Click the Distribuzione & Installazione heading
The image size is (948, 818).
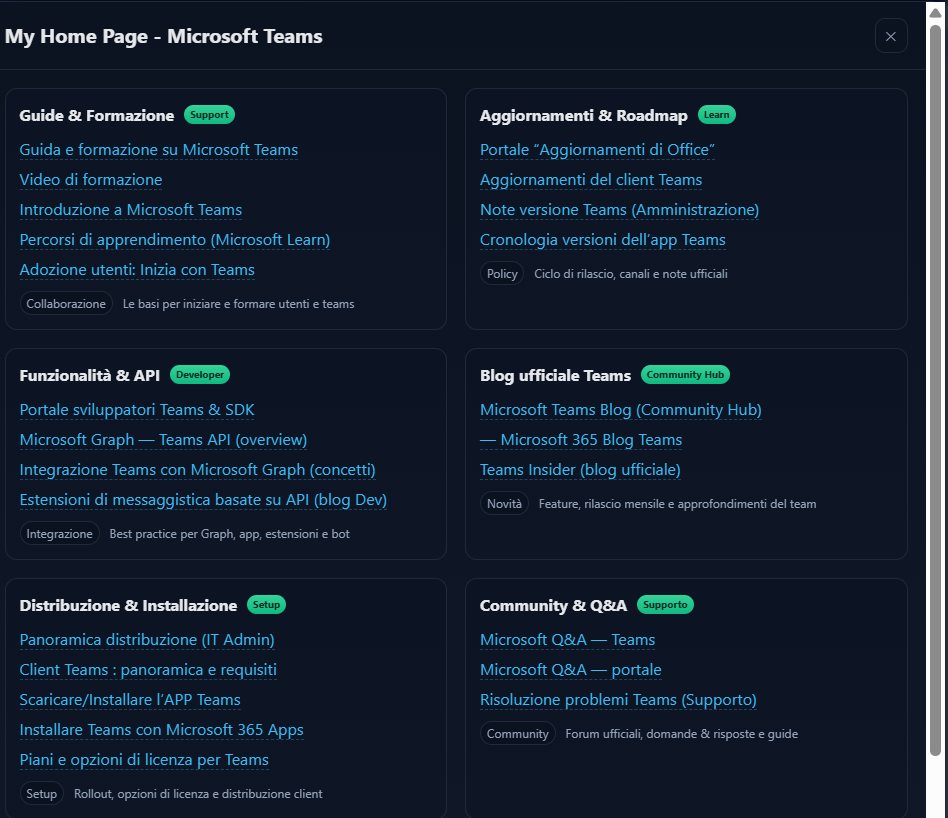(128, 605)
